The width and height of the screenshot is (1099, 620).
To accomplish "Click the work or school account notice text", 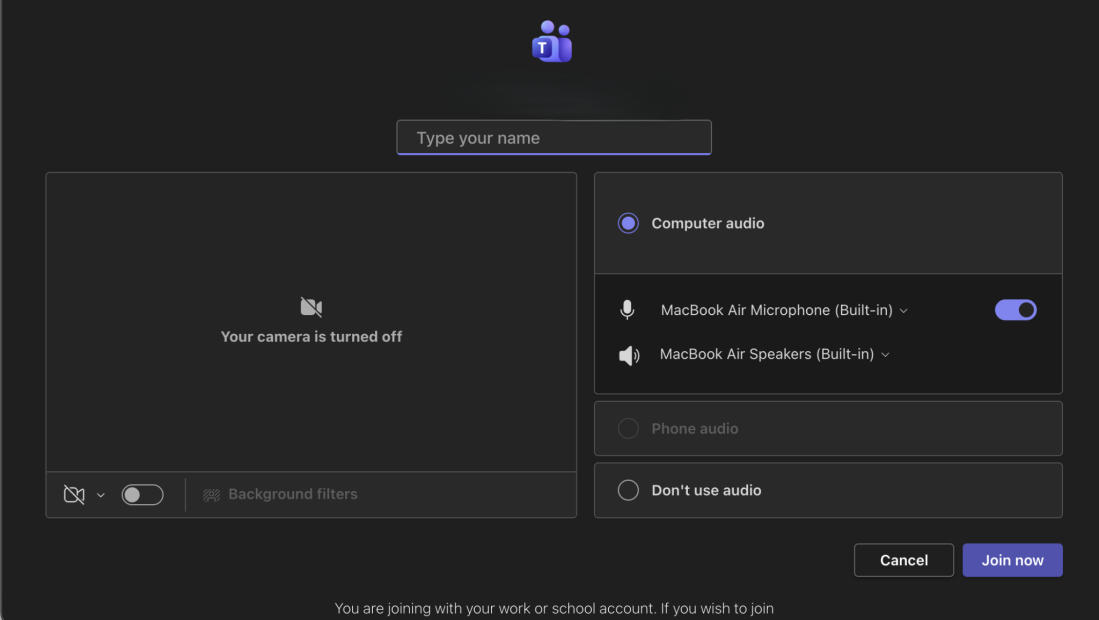I will (x=554, y=608).
